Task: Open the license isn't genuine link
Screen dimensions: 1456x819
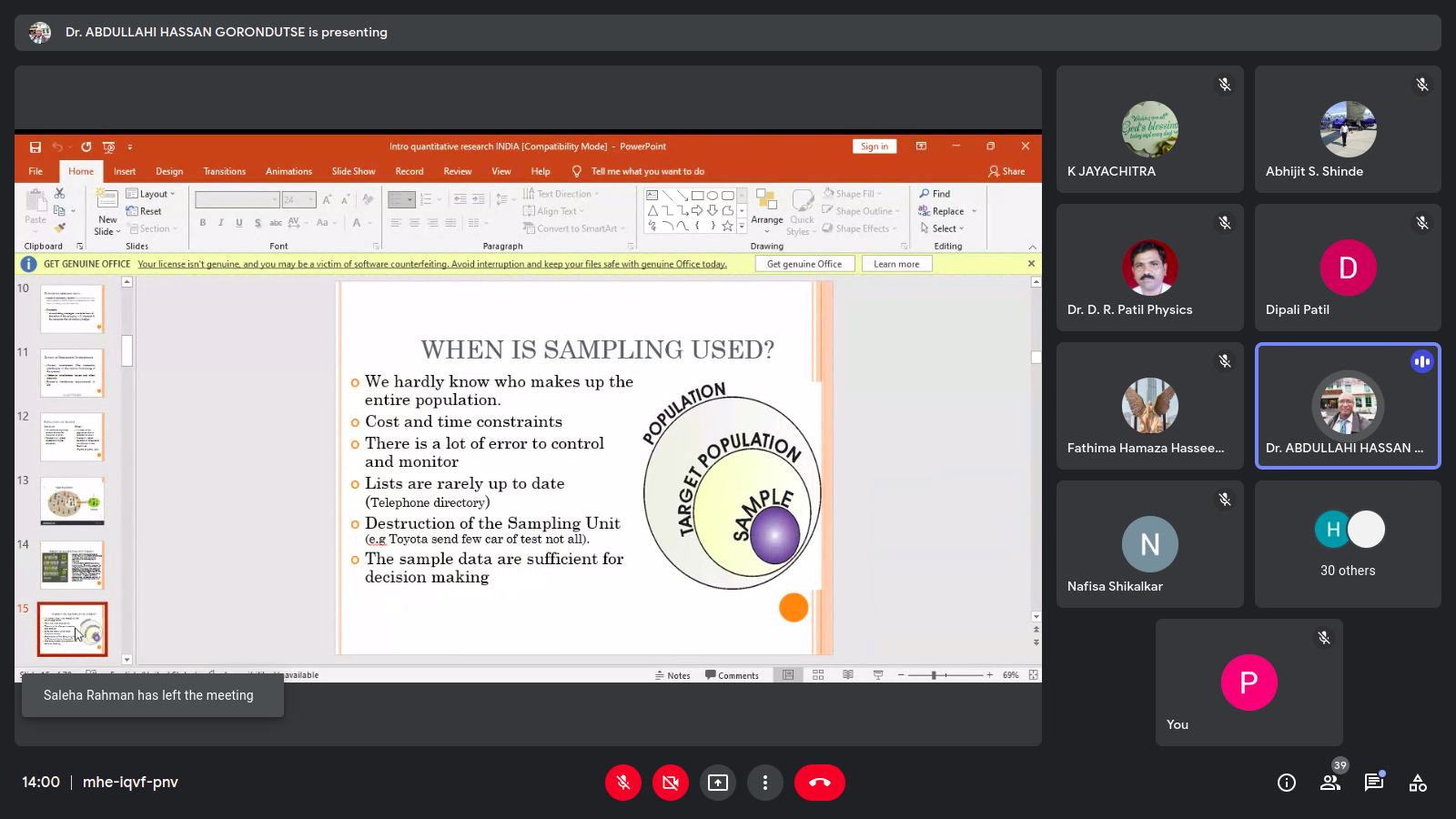Action: [x=432, y=264]
